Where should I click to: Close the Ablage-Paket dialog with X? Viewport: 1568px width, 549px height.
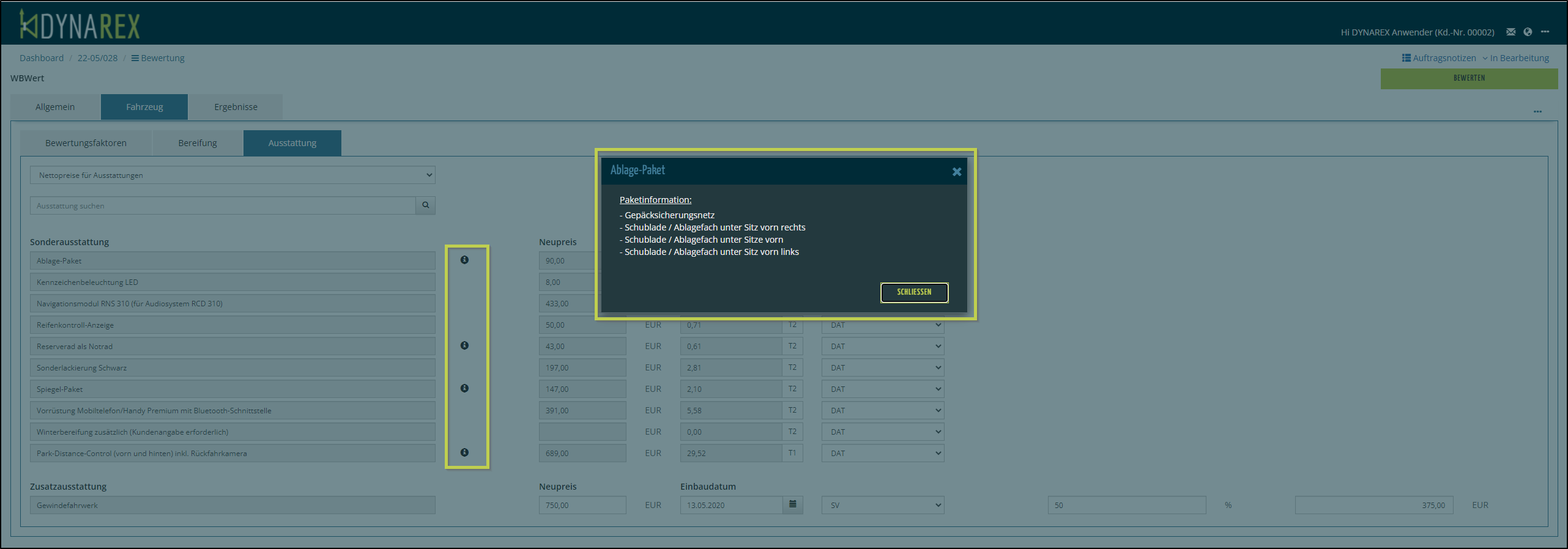pyautogui.click(x=956, y=172)
